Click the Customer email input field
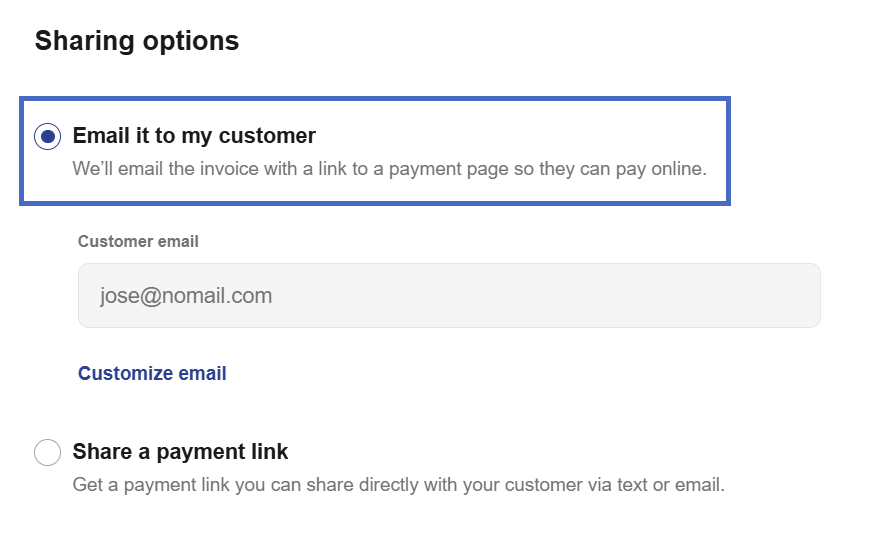This screenshot has height=533, width=880. [449, 295]
